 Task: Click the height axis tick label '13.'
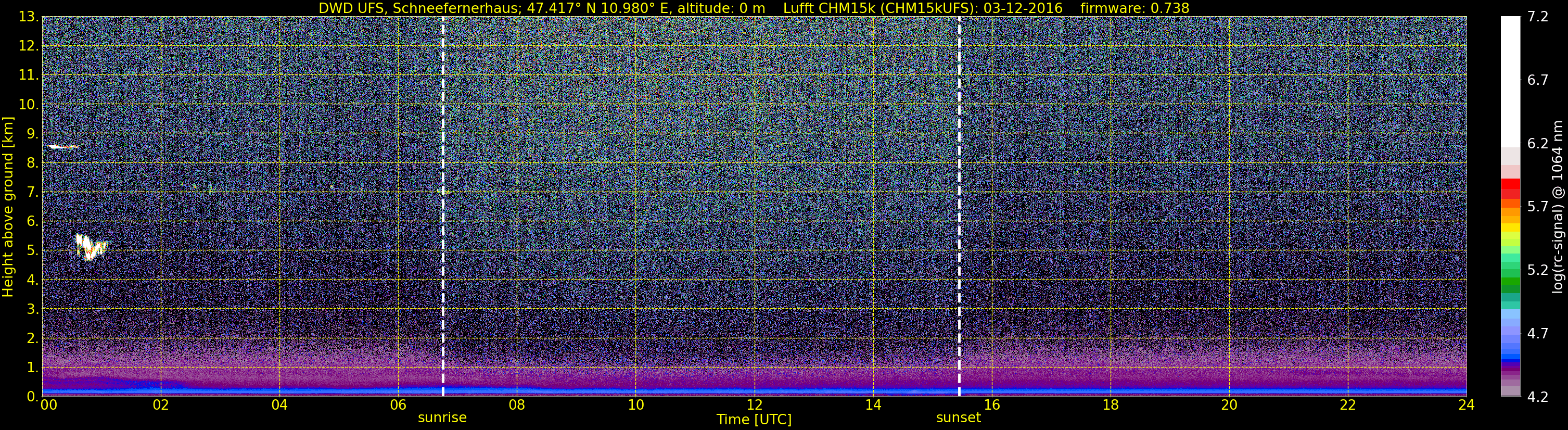point(28,17)
